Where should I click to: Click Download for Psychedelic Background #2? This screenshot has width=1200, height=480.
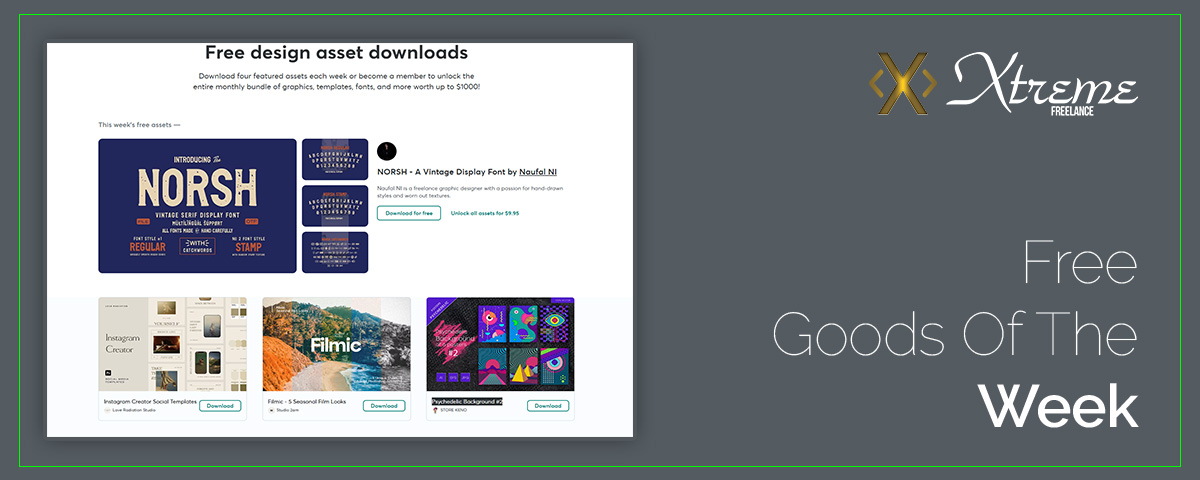[548, 406]
